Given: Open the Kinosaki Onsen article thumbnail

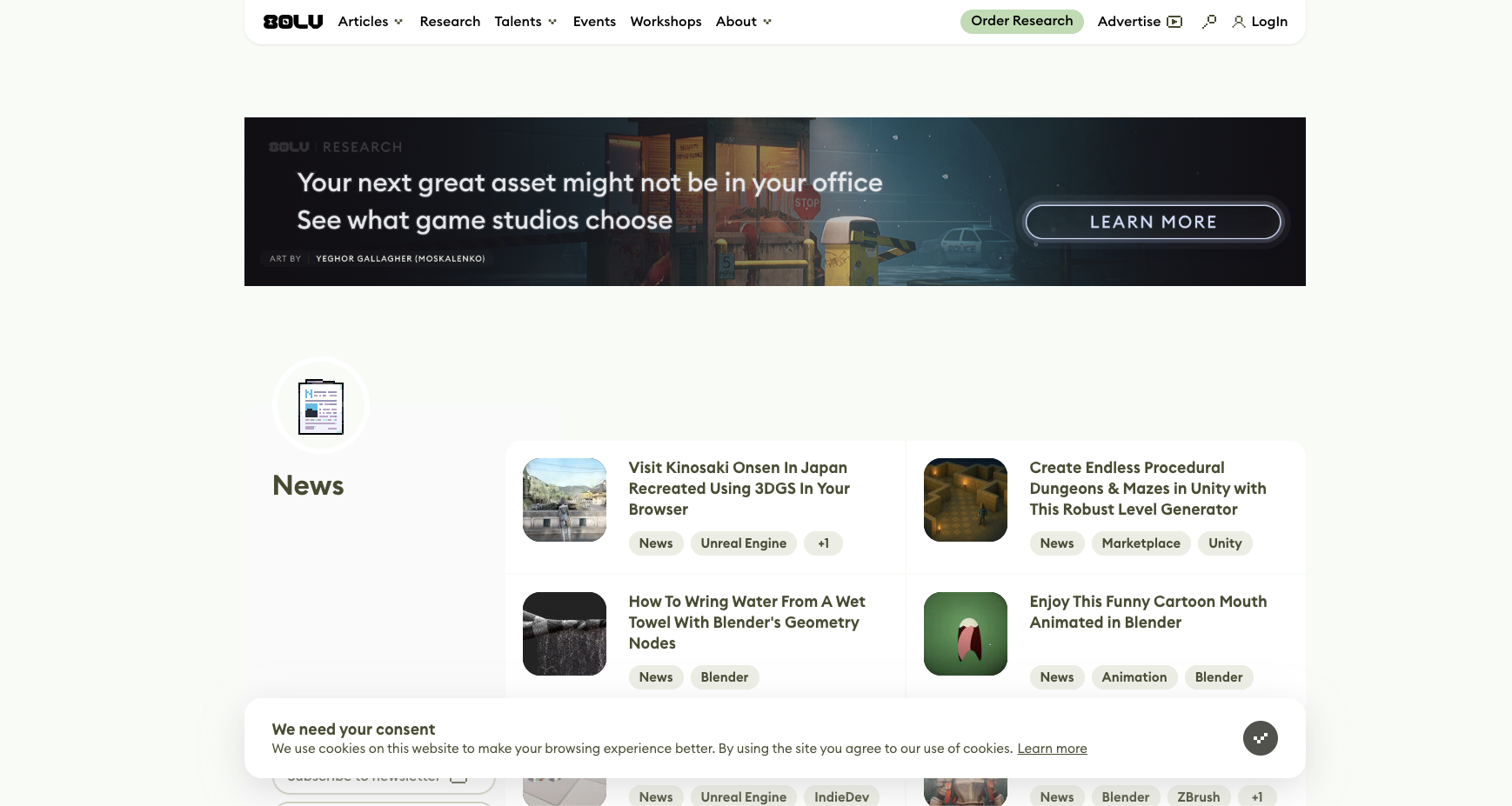Looking at the screenshot, I should pyautogui.click(x=565, y=500).
